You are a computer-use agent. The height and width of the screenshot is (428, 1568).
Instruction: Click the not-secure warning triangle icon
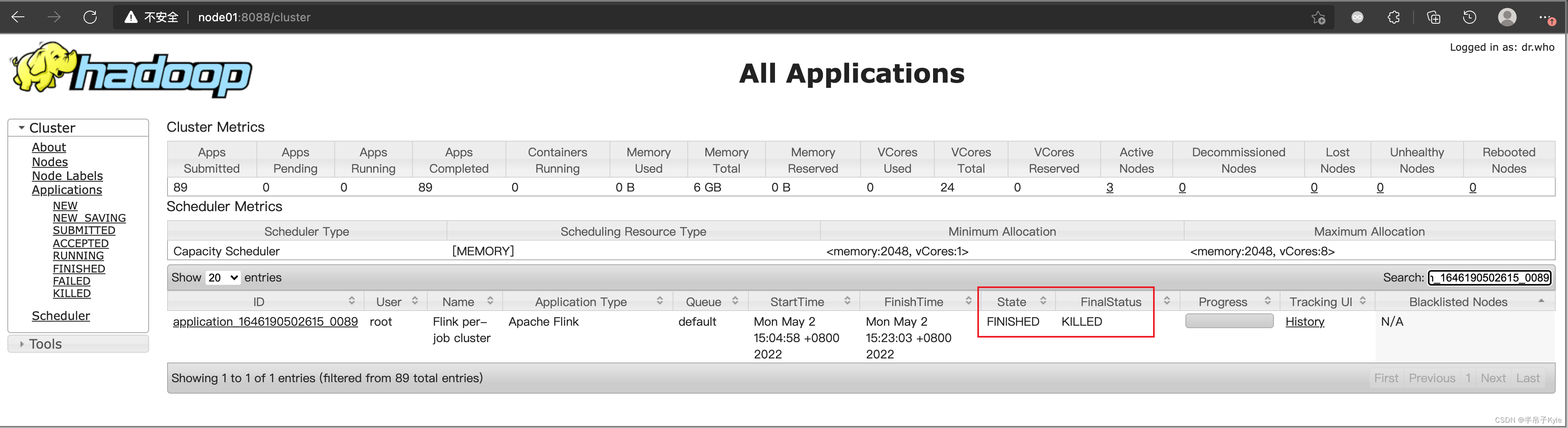point(131,17)
